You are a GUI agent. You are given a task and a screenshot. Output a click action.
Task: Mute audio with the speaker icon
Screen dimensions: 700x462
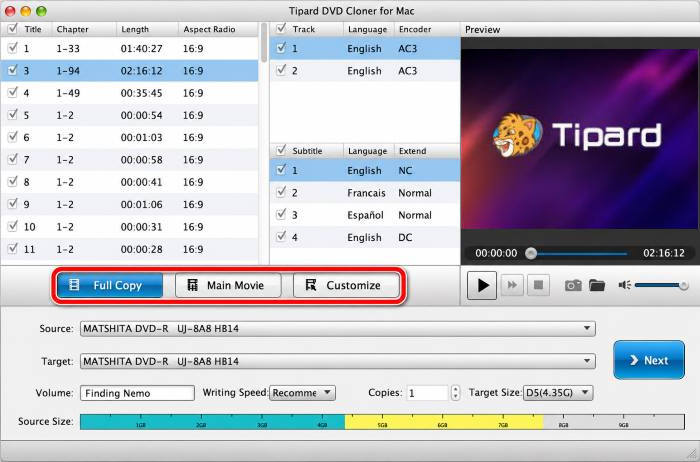click(624, 285)
